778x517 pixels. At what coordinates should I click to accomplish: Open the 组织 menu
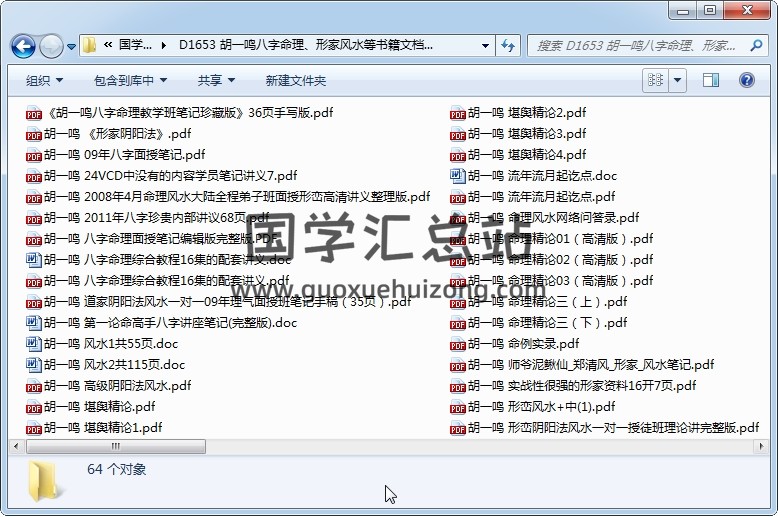[44, 80]
